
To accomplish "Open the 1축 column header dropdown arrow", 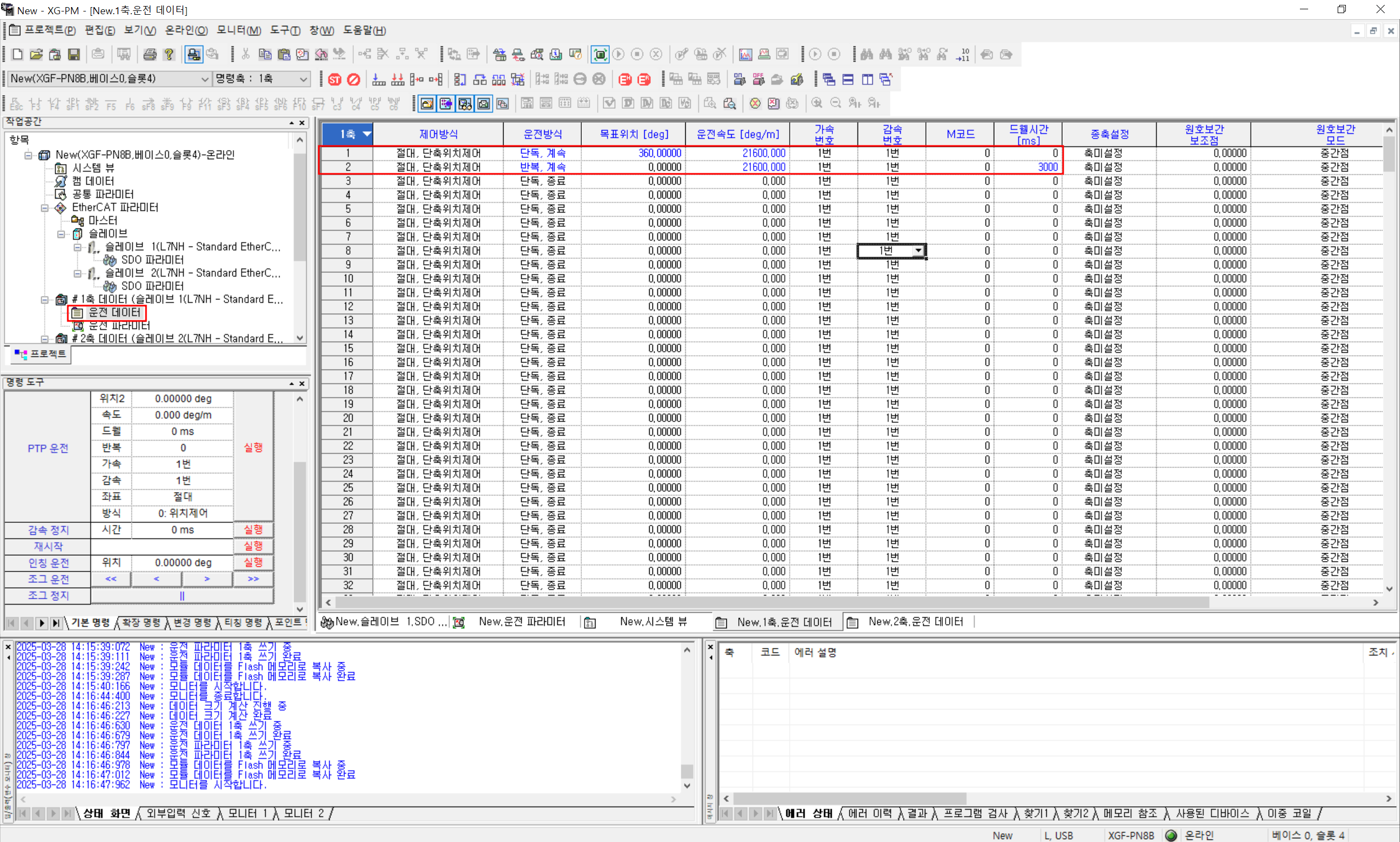I will click(366, 135).
